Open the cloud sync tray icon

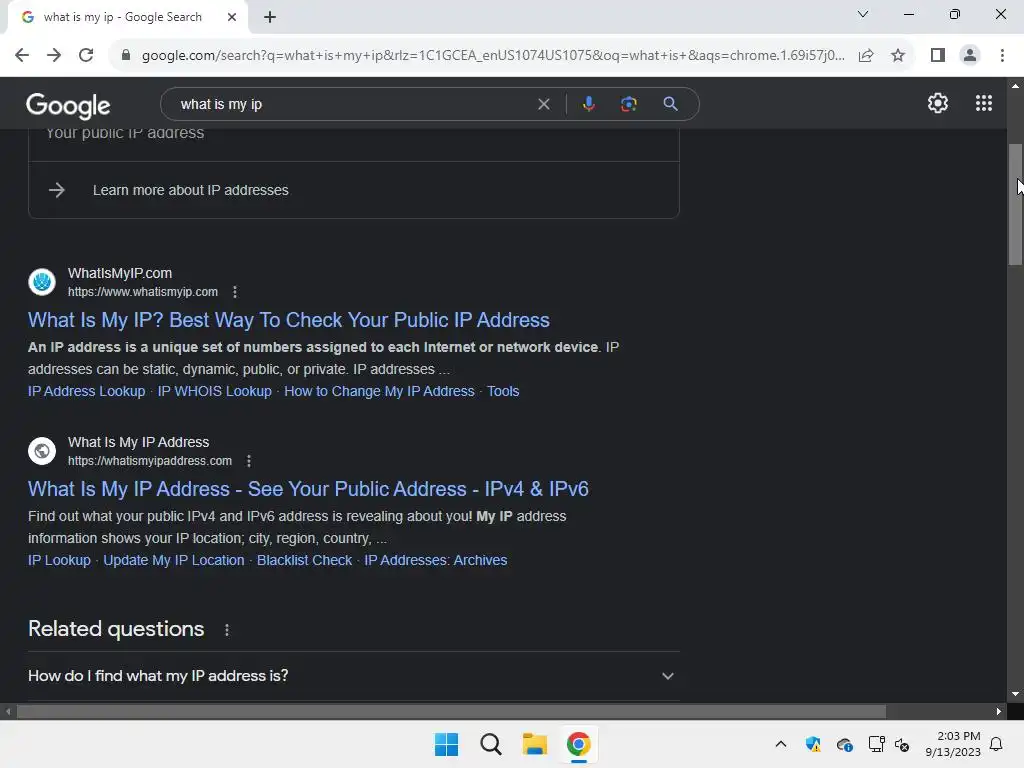pos(844,744)
